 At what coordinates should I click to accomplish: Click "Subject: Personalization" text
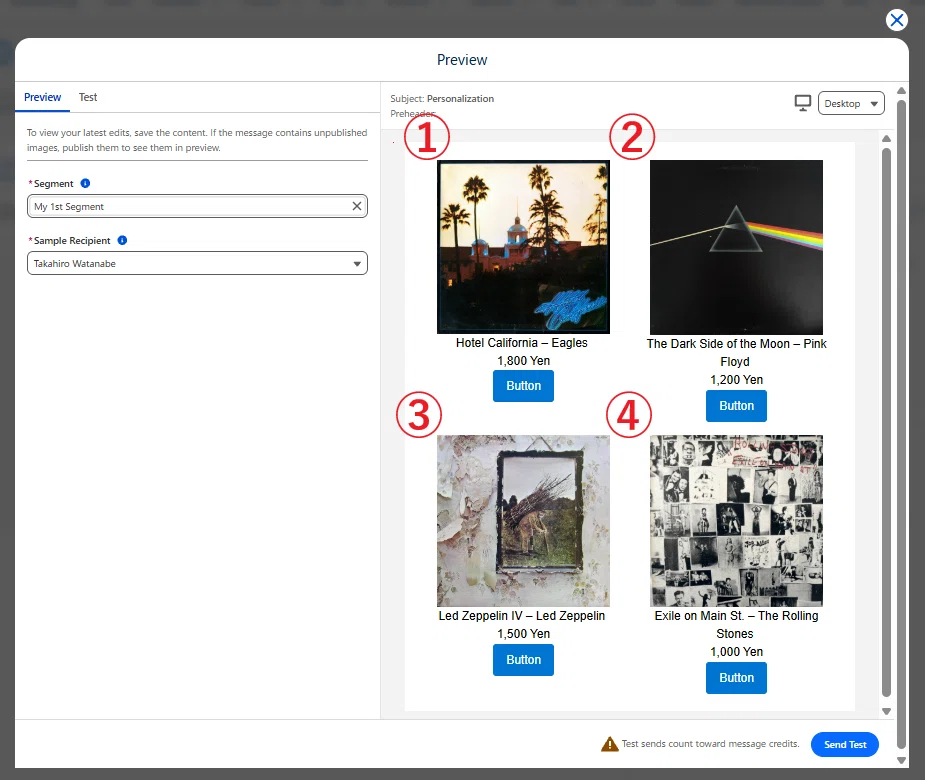[442, 99]
